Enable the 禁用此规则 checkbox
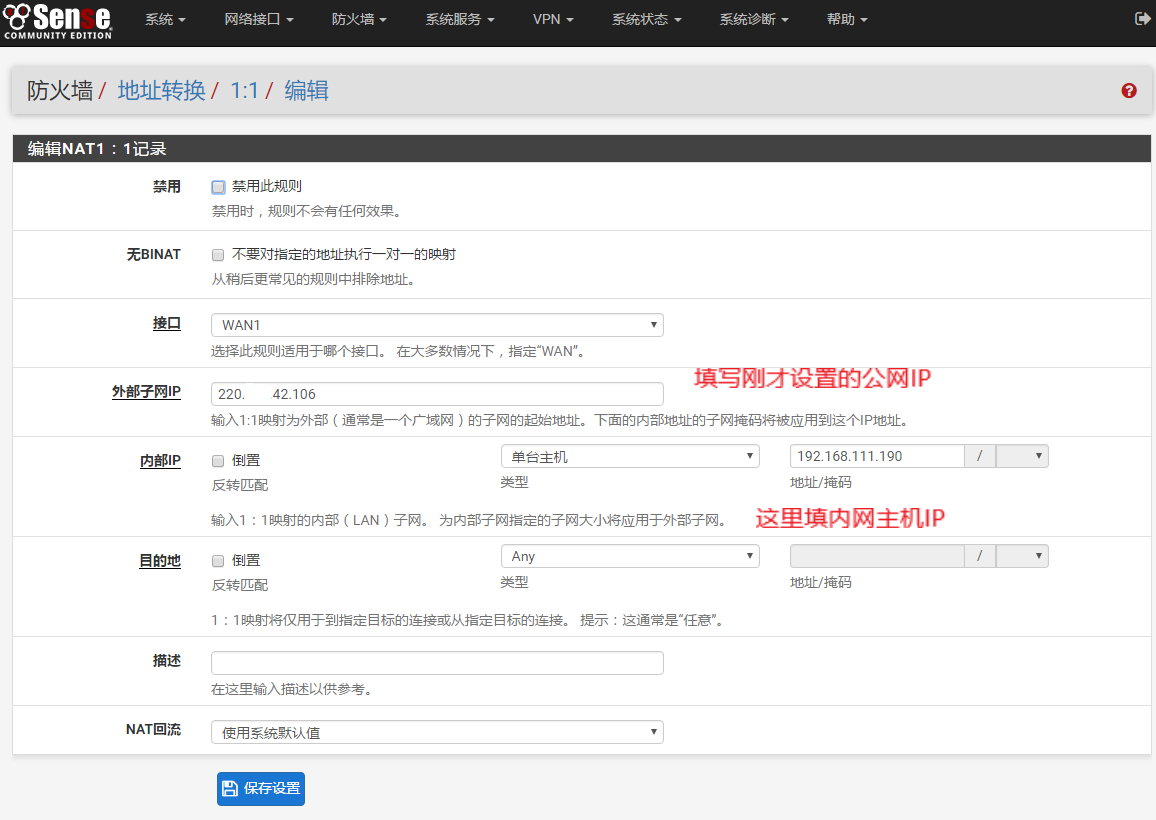 coord(218,187)
